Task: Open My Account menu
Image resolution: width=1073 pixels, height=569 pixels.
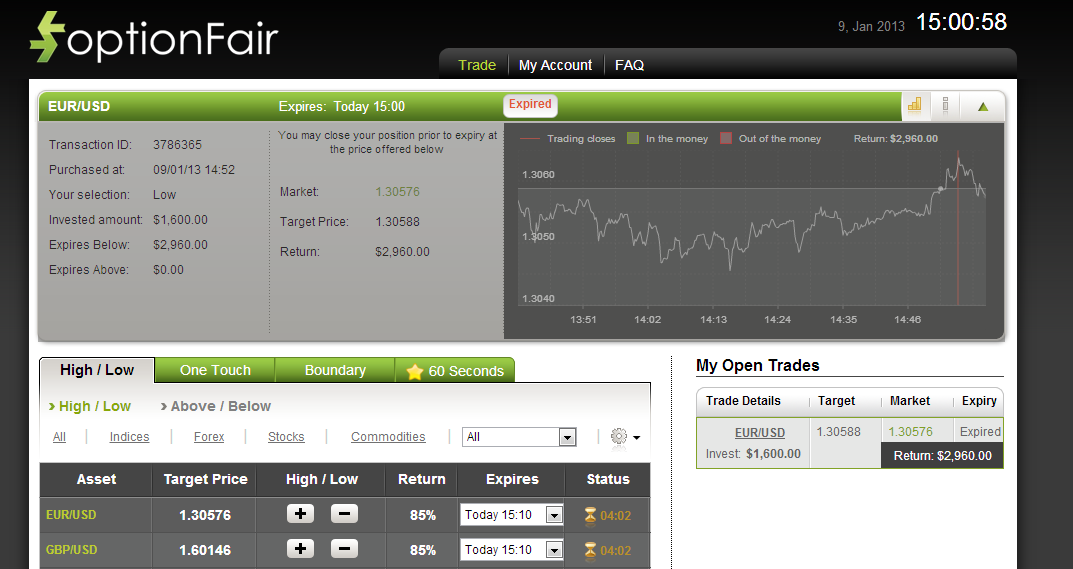Action: 555,65
